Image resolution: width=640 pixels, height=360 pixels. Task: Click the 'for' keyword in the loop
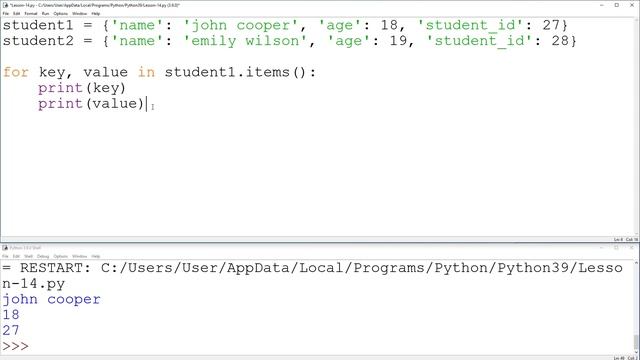pos(16,72)
